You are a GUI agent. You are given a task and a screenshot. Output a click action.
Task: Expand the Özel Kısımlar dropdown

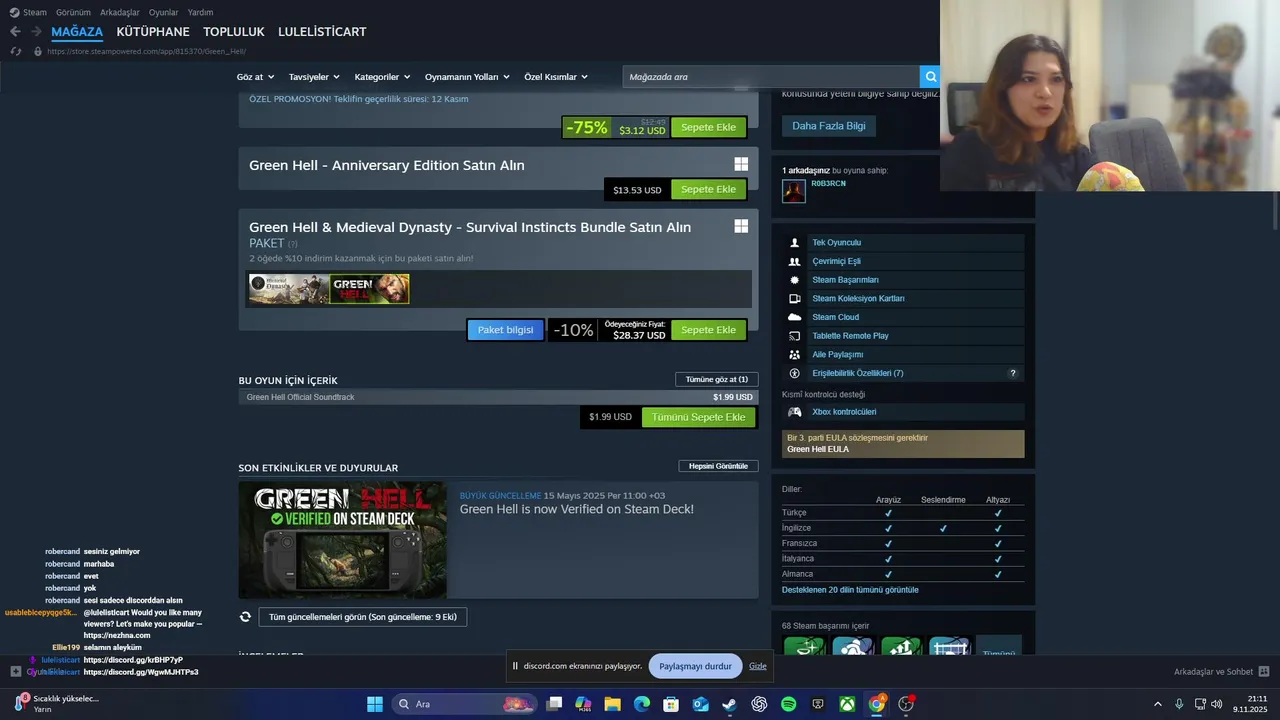(x=556, y=77)
